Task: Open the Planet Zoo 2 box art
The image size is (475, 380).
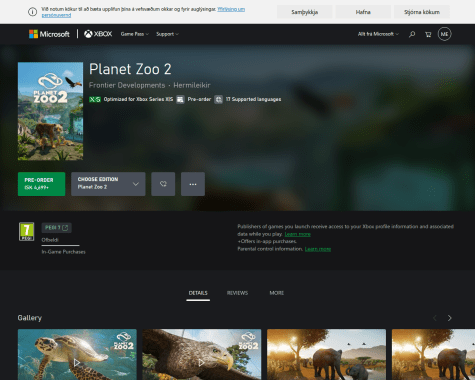Action: 50,111
